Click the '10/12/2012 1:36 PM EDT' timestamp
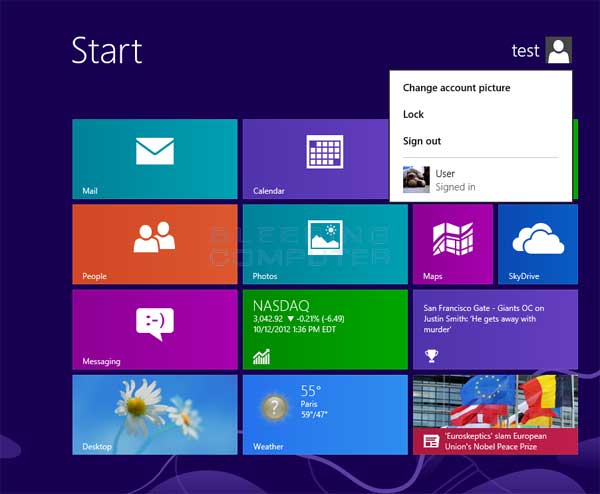Screen dimensions: 600x494 [294, 329]
